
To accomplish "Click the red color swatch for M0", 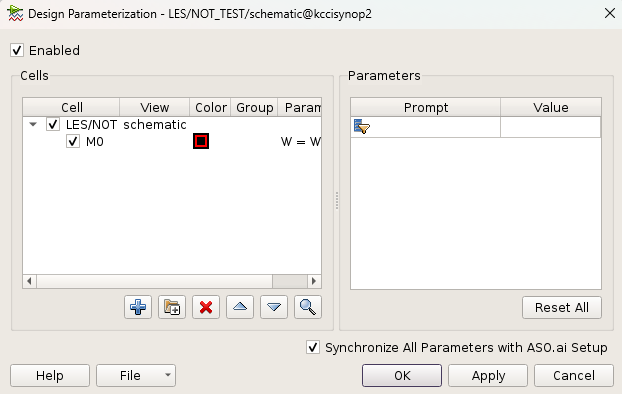I will pos(201,142).
